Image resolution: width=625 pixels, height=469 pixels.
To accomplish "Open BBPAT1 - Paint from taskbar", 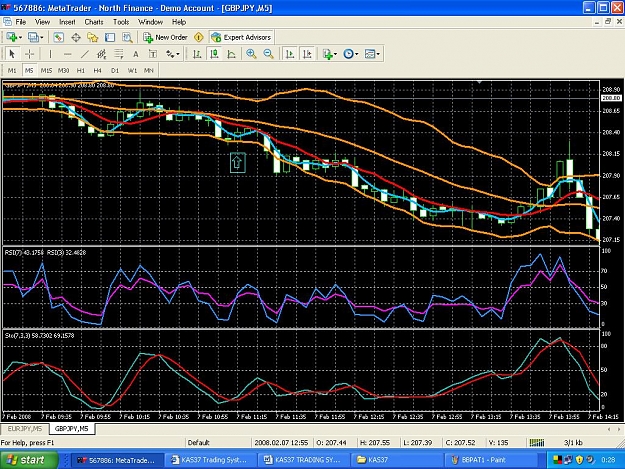I will [x=478, y=460].
